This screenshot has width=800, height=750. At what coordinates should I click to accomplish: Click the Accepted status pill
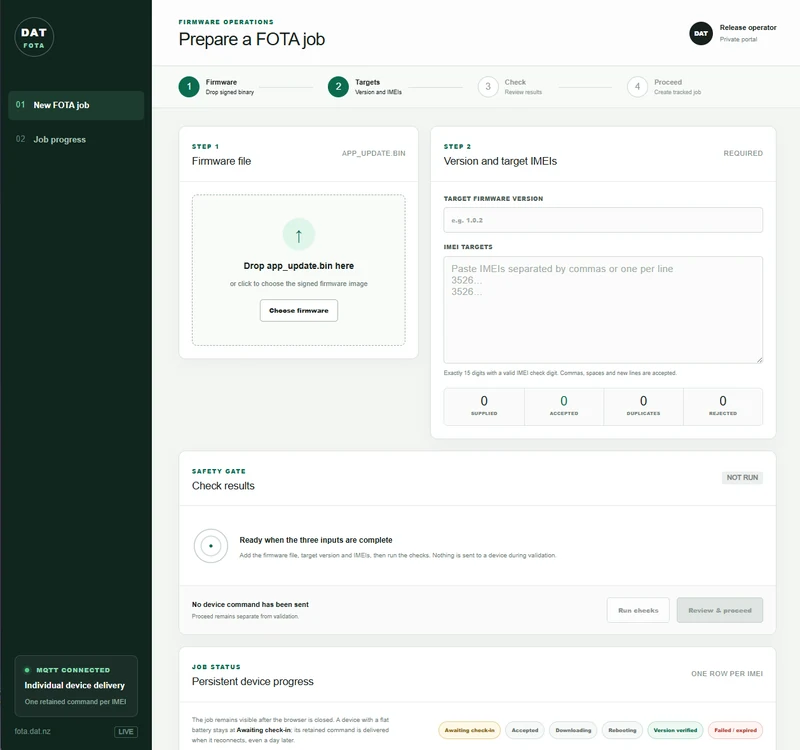pyautogui.click(x=525, y=730)
